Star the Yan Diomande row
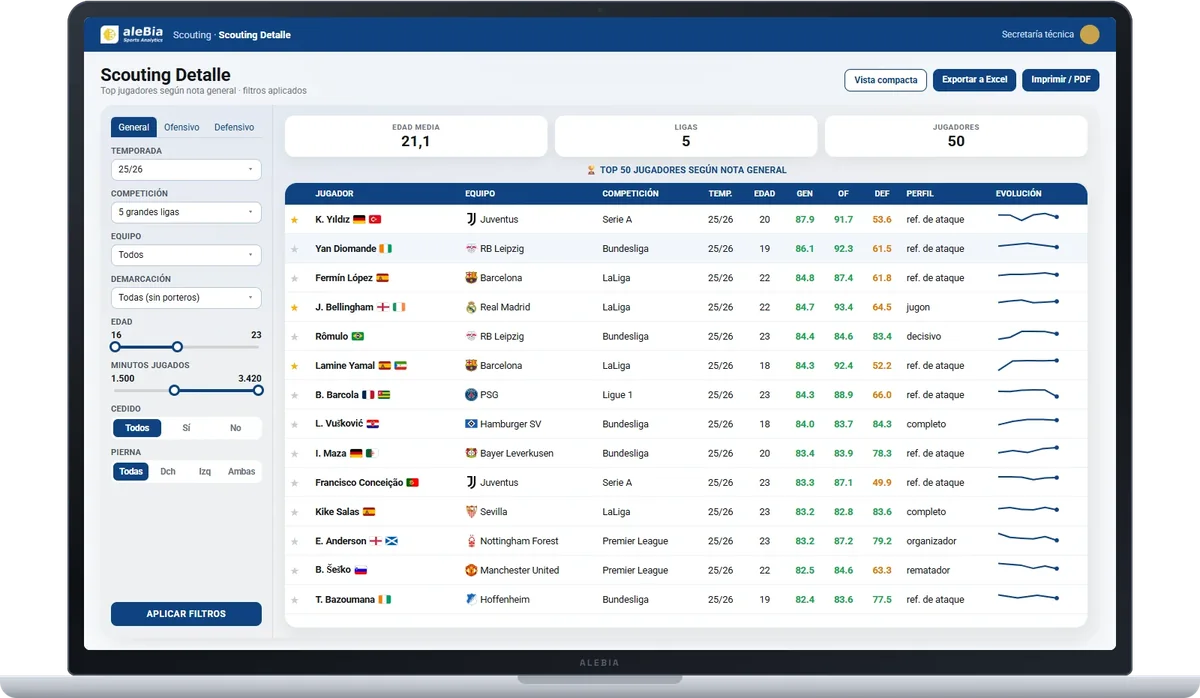Viewport: 1200px width, 698px height. tap(294, 249)
